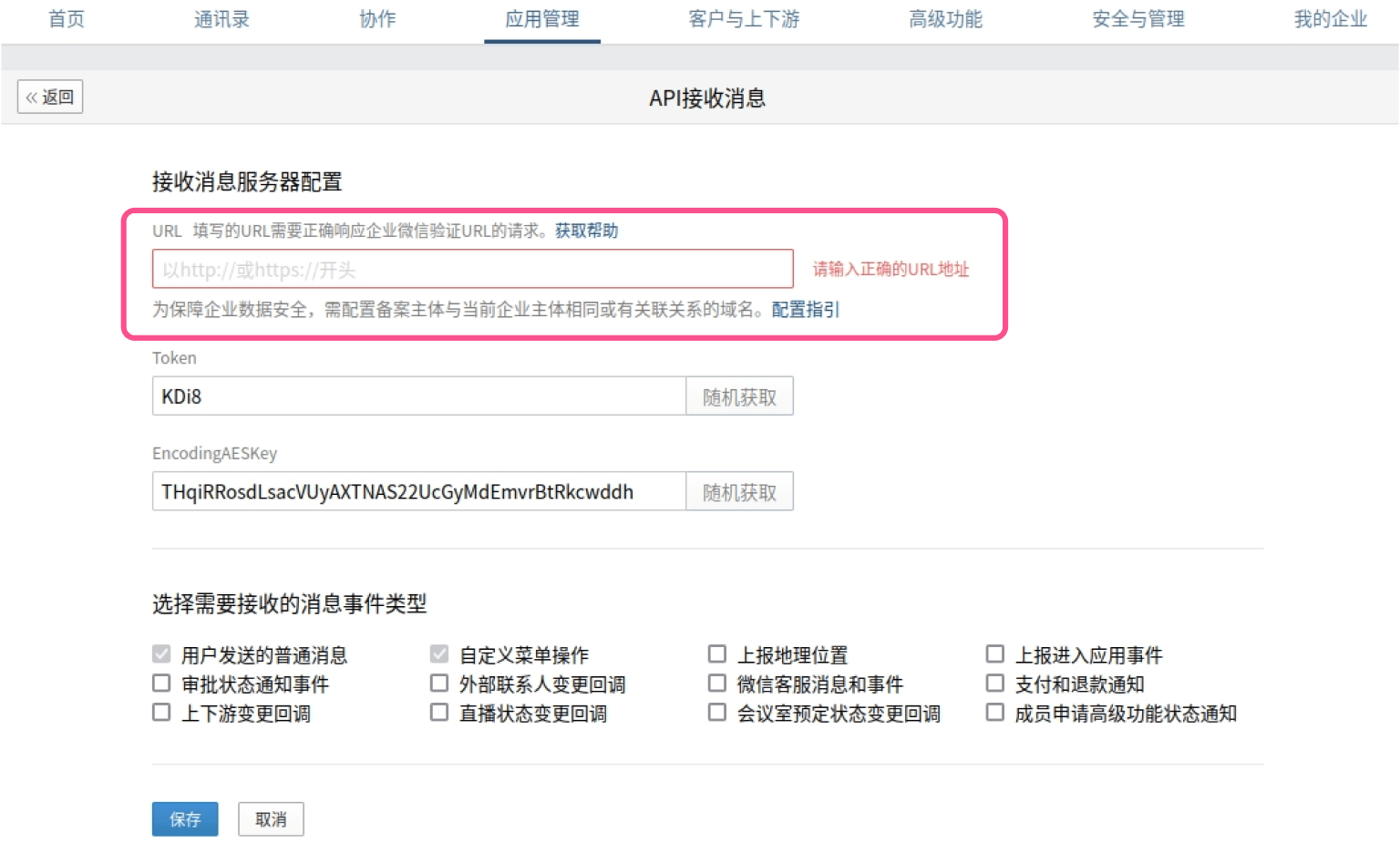Open the 首页 tab
Viewport: 1400px width, 864px height.
coord(67,19)
